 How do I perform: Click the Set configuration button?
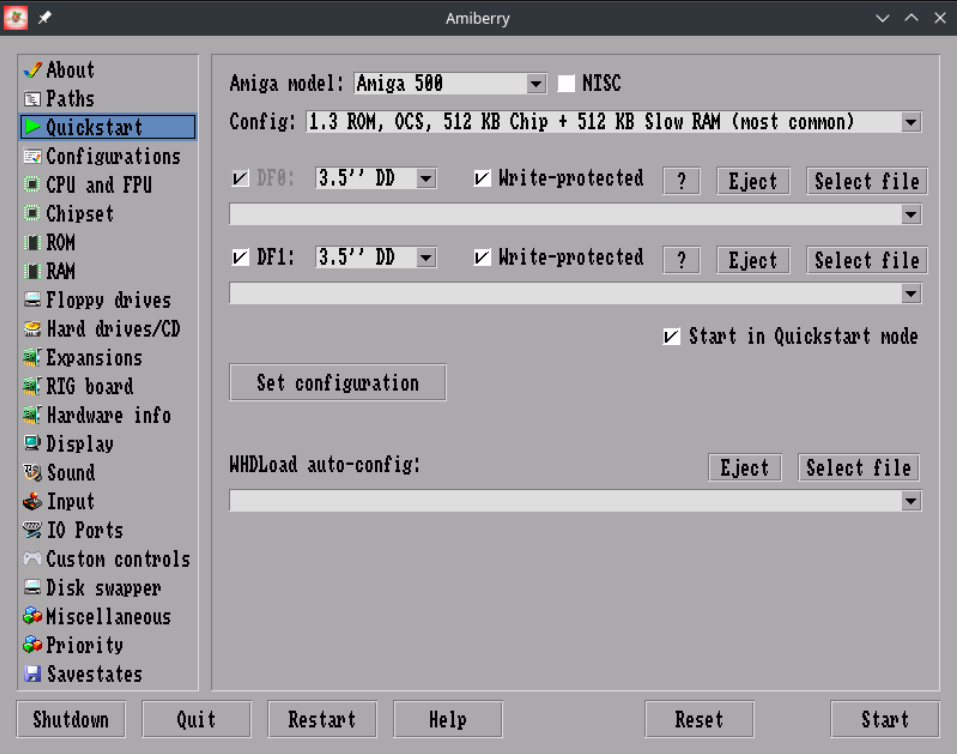338,383
